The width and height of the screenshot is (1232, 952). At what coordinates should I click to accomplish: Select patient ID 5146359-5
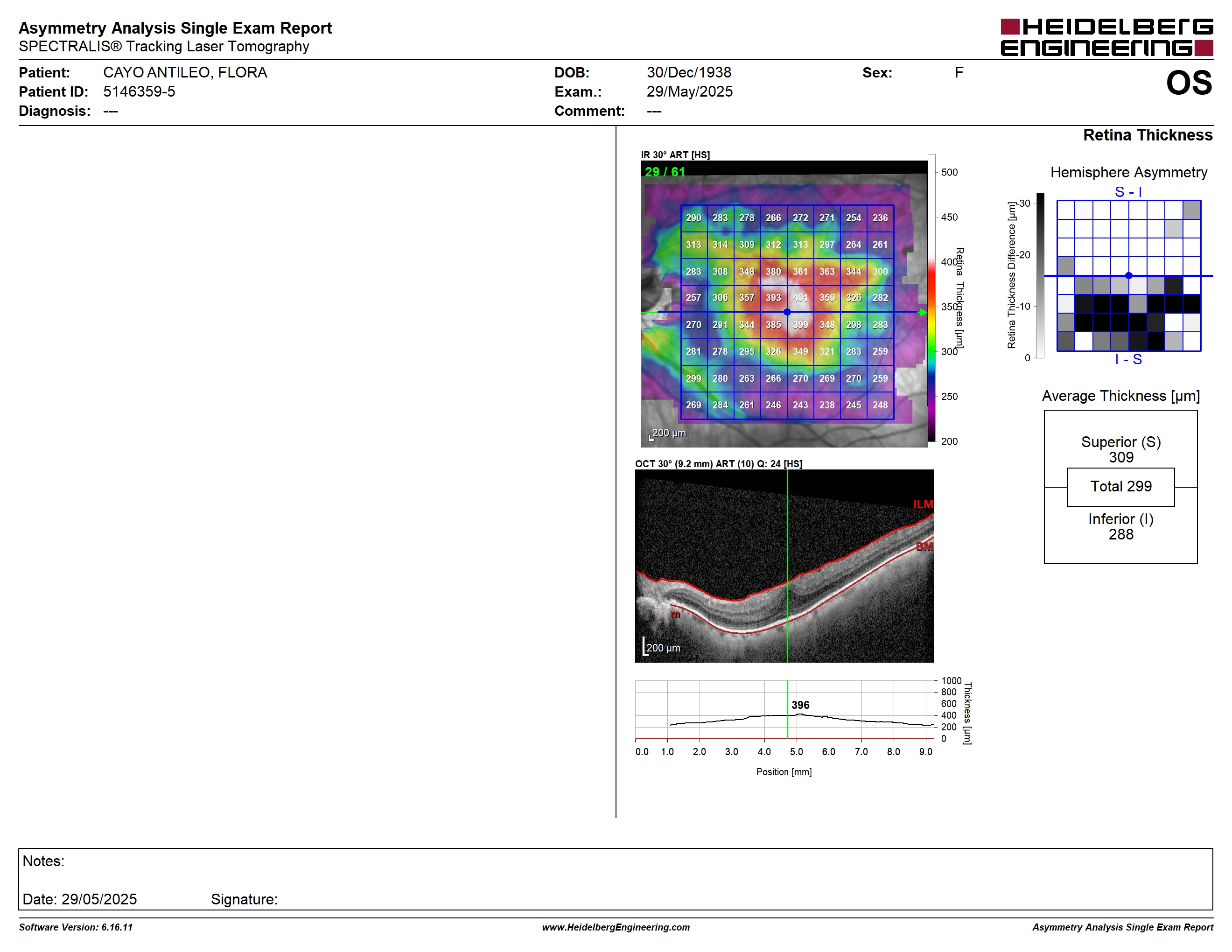139,91
